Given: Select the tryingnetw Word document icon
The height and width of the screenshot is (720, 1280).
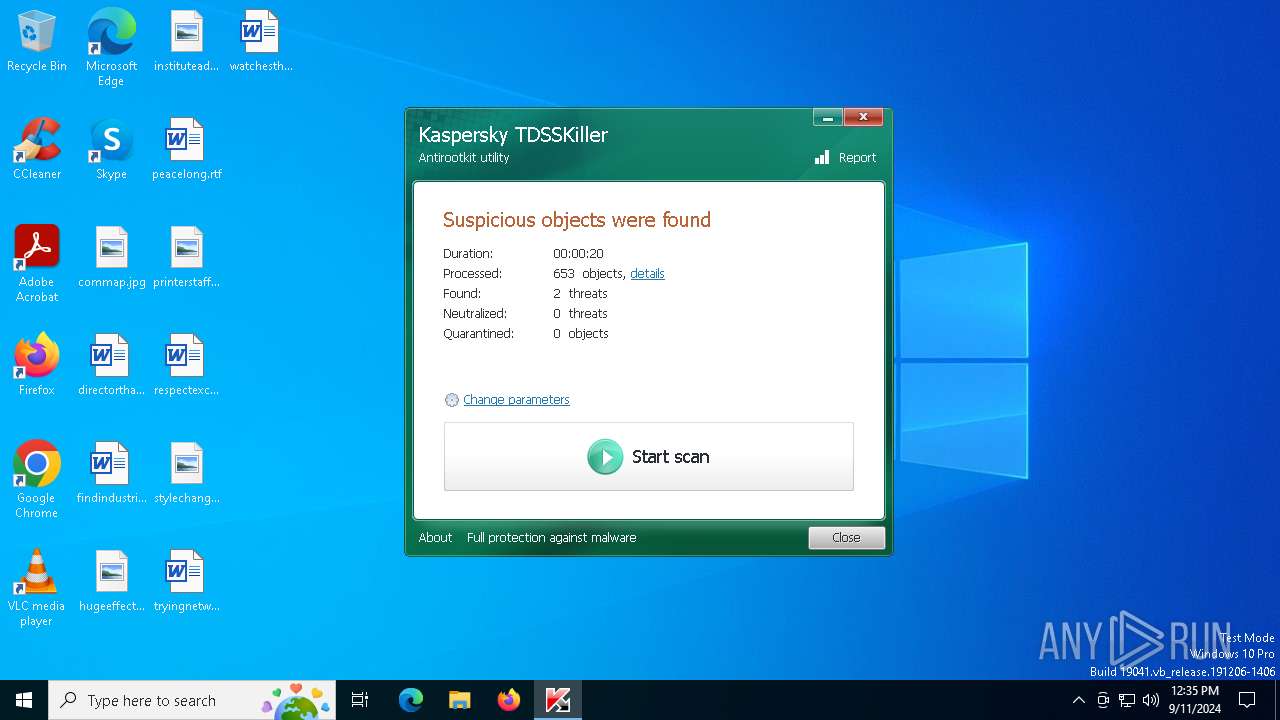Looking at the screenshot, I should (186, 582).
